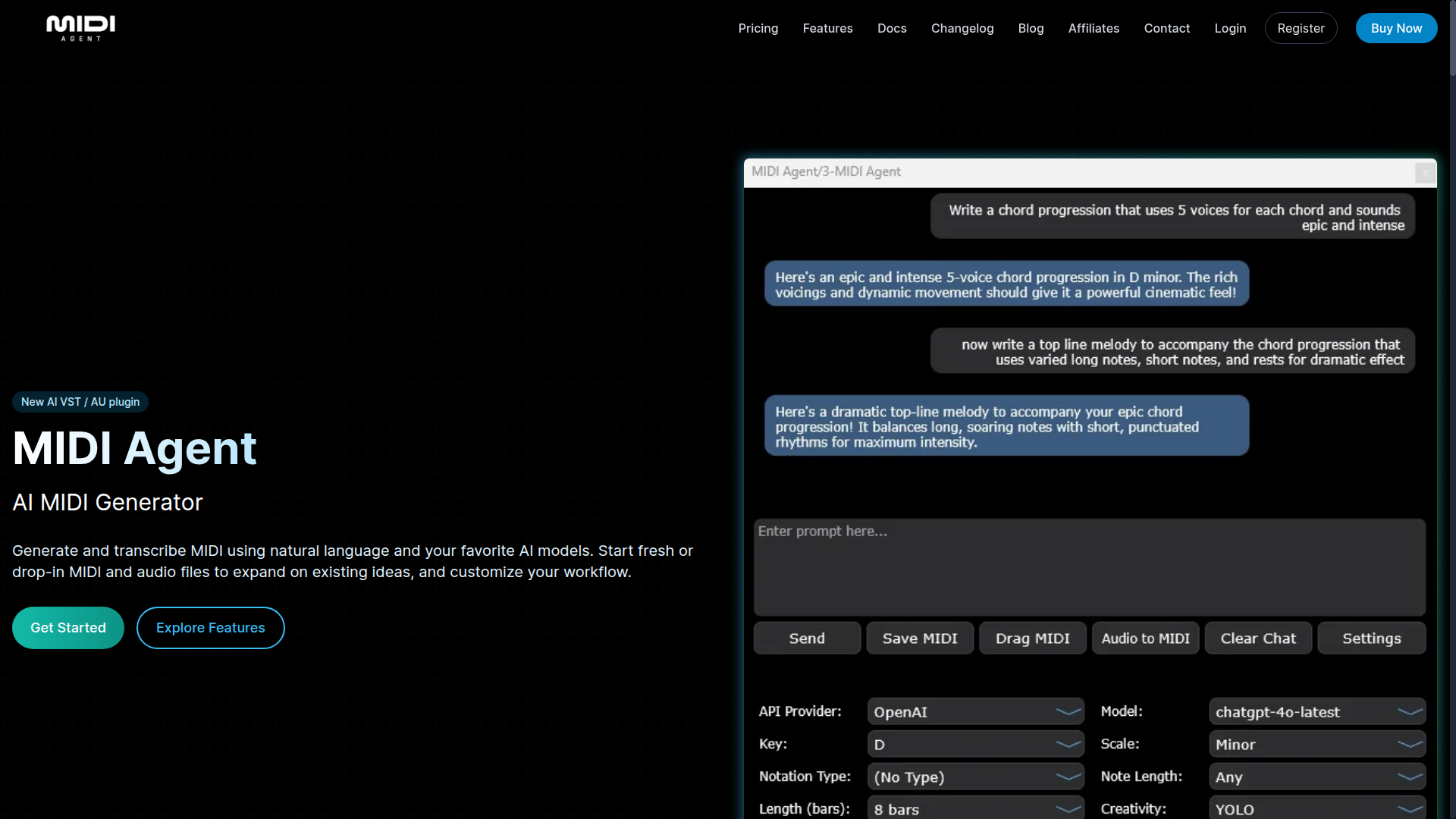Open the Scale dropdown set to Minor

pyautogui.click(x=1316, y=744)
